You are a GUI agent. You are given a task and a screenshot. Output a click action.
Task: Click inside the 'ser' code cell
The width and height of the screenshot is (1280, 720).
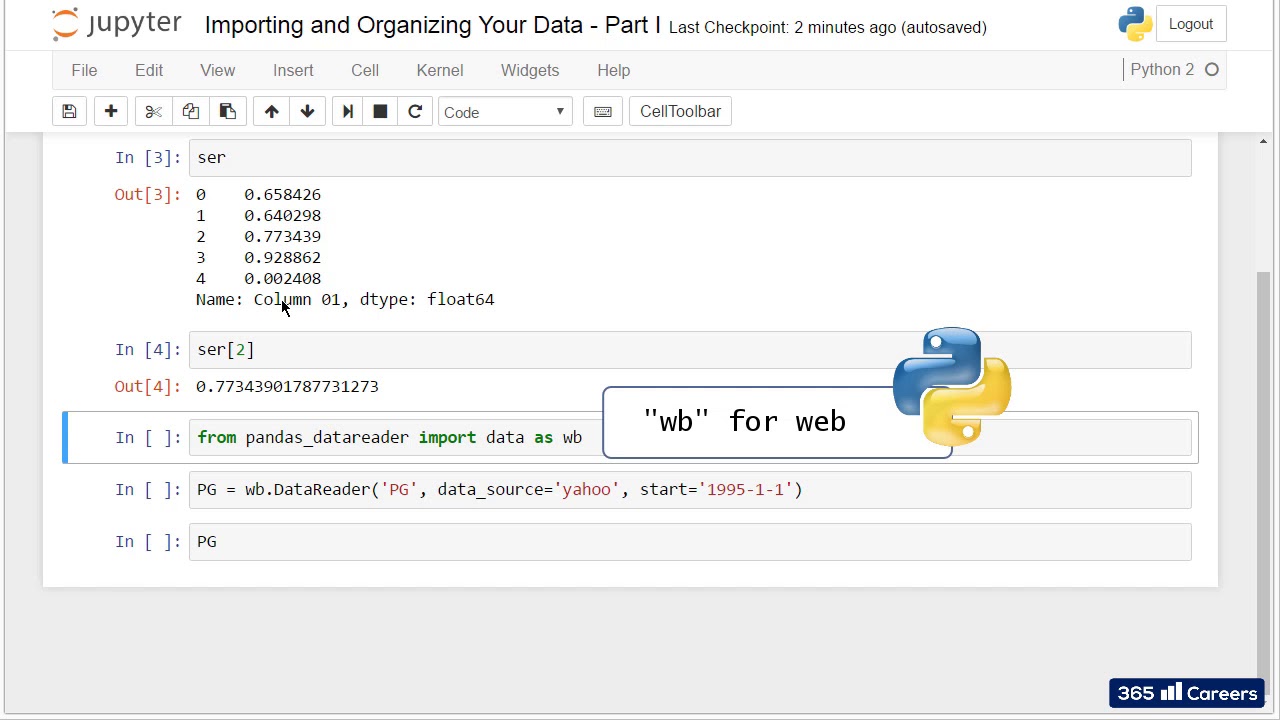(690, 158)
